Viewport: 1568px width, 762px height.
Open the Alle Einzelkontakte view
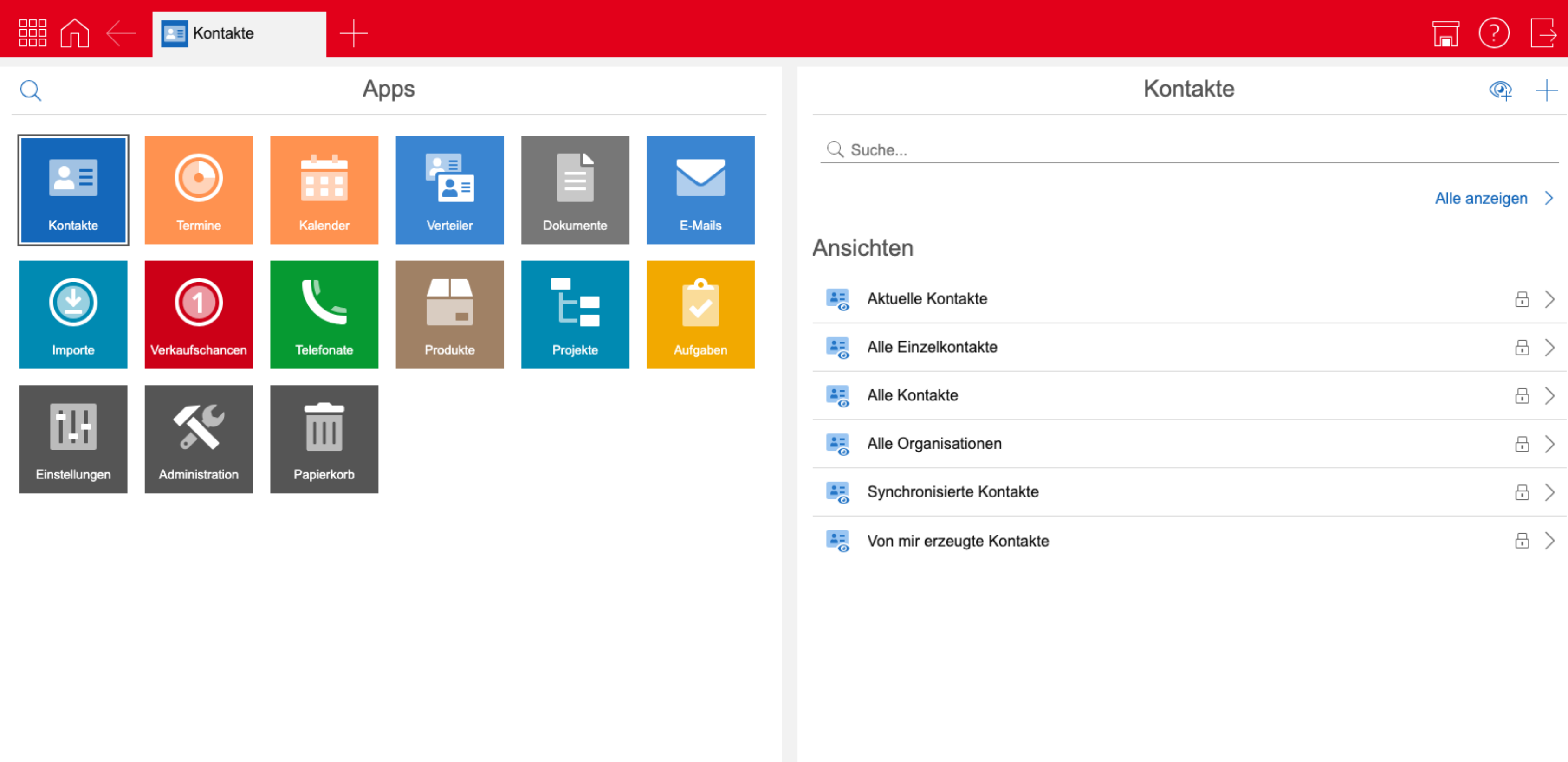click(x=1189, y=347)
